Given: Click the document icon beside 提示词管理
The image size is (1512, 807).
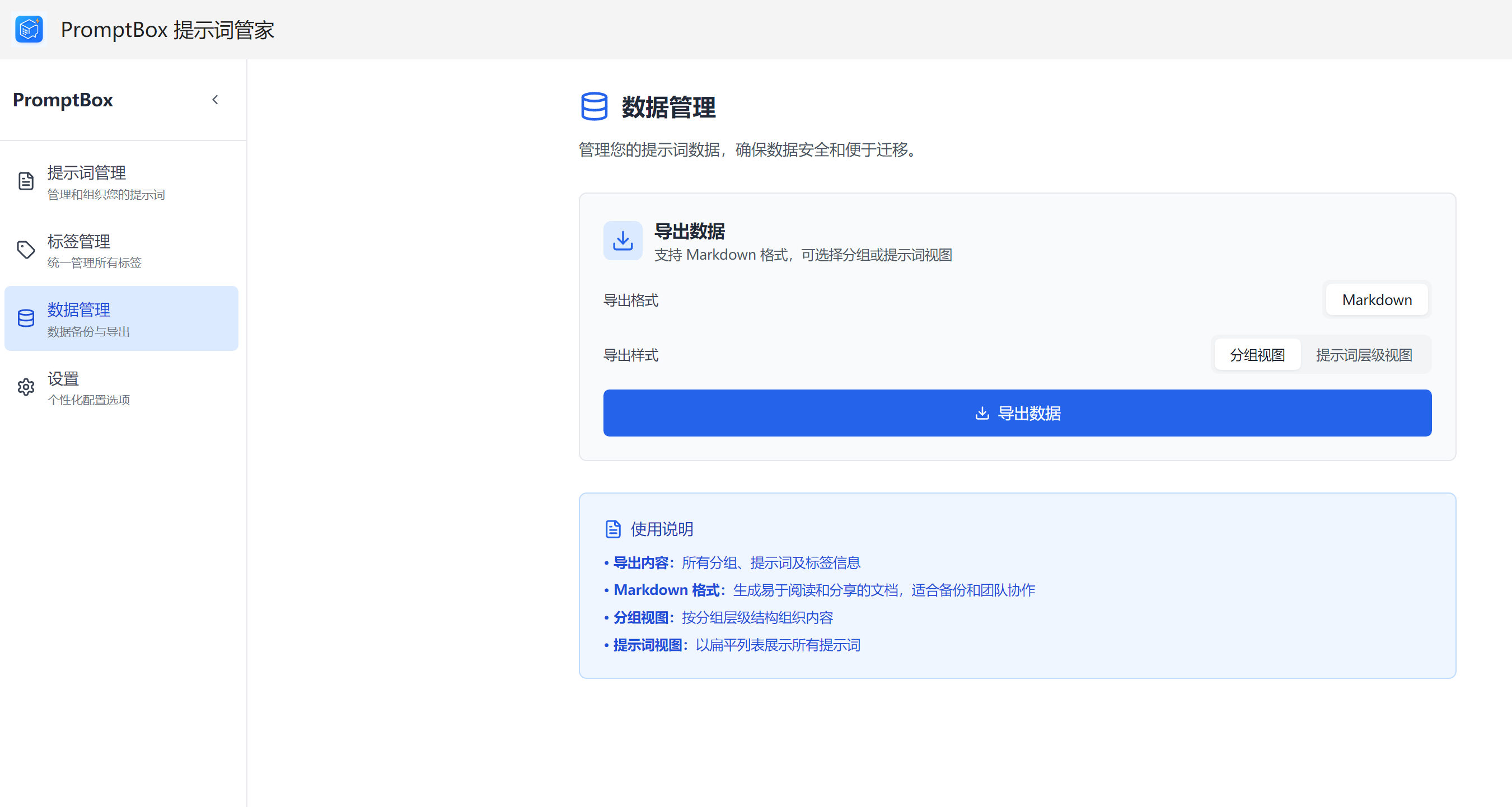Looking at the screenshot, I should point(26,181).
